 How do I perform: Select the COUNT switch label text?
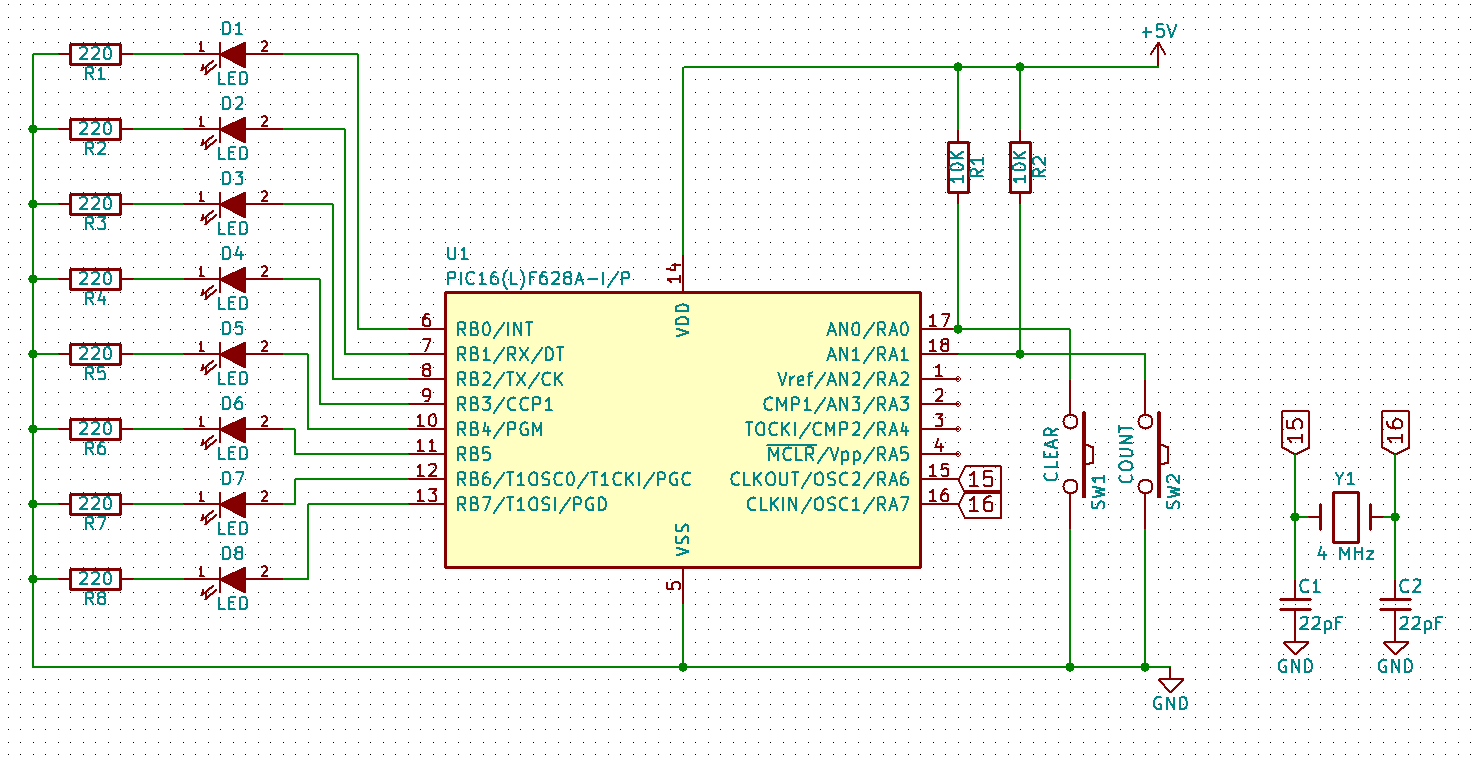click(1126, 454)
